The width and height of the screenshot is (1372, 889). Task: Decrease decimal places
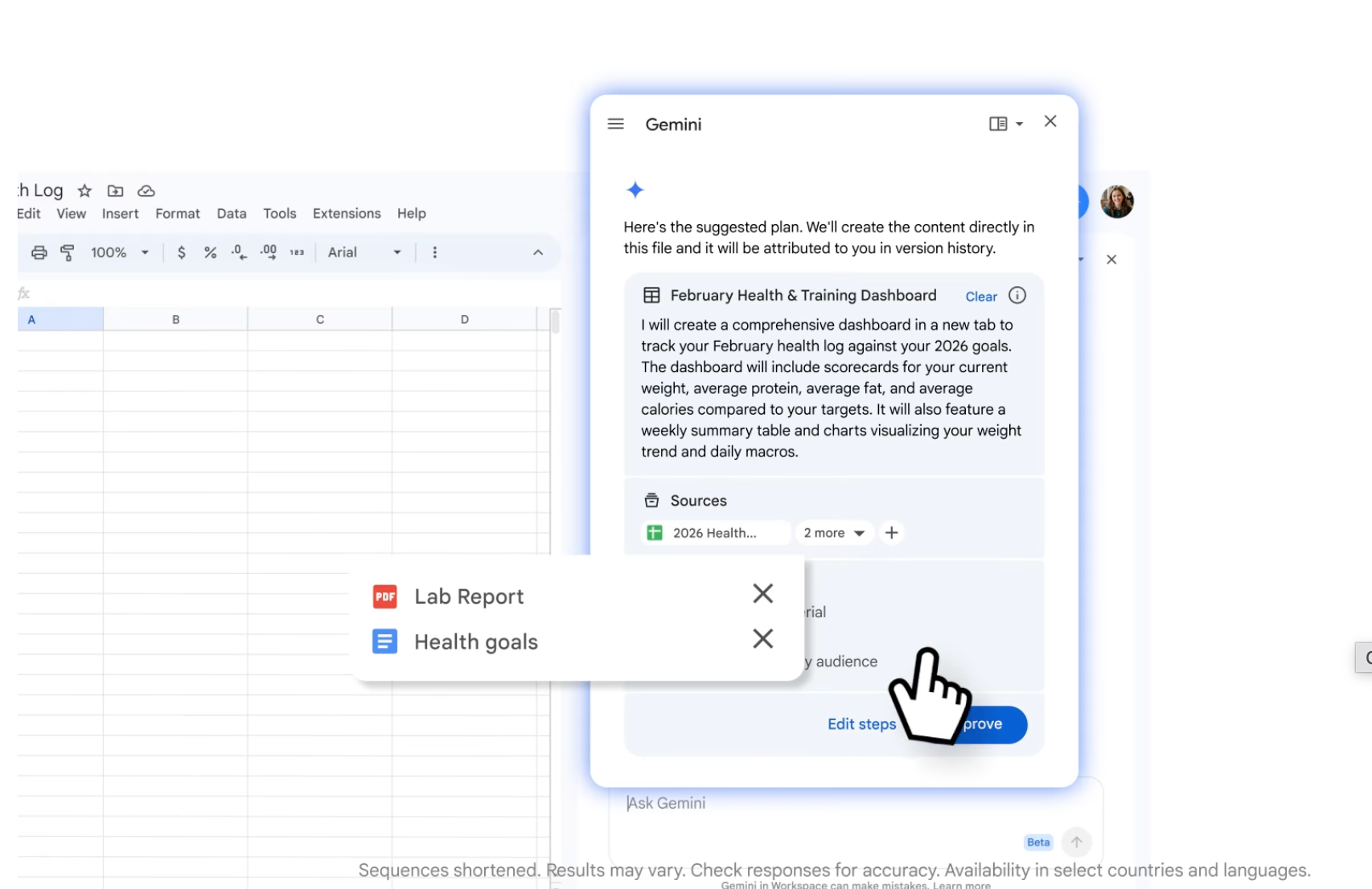(239, 252)
